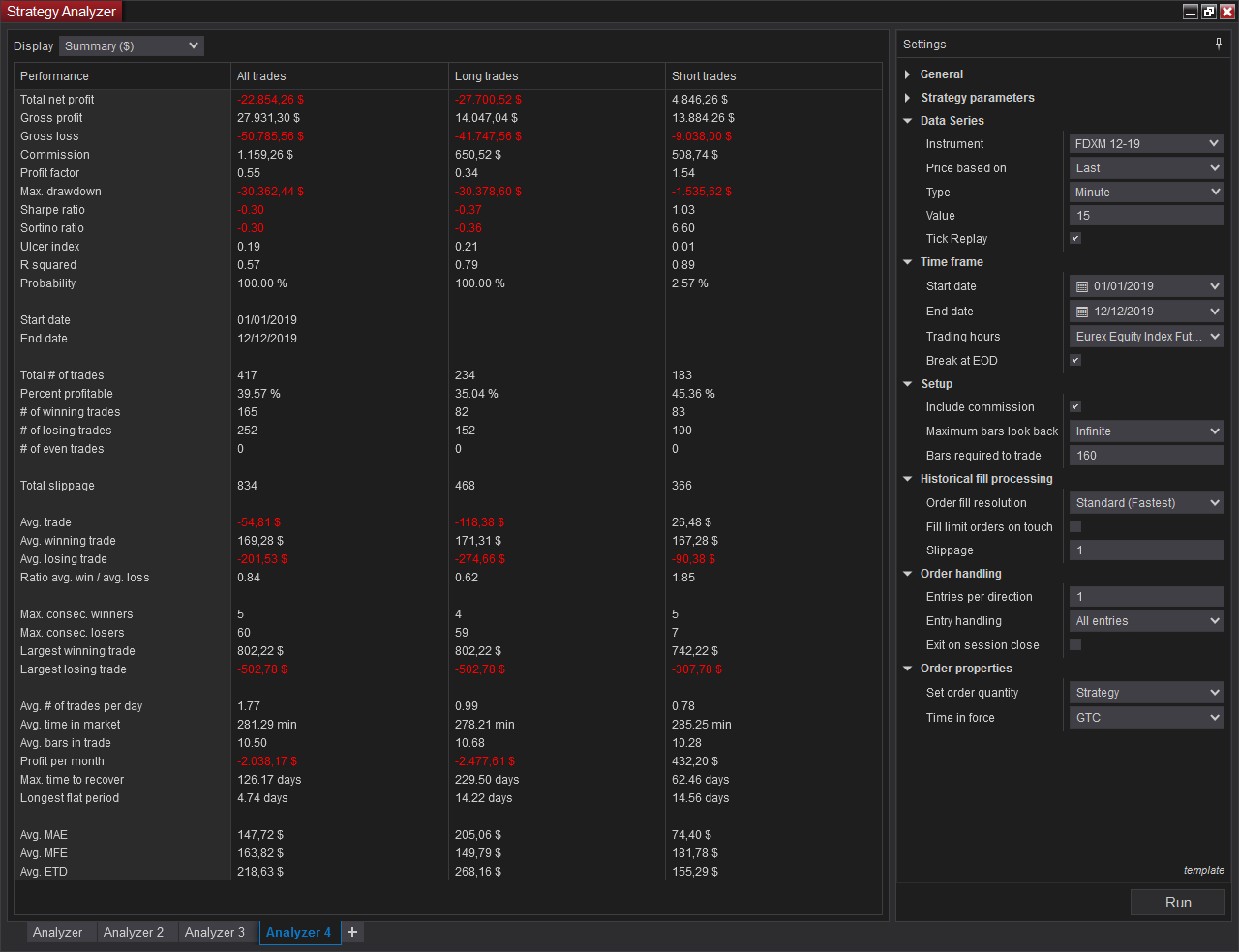
Task: Click the Run button
Action: (x=1178, y=902)
